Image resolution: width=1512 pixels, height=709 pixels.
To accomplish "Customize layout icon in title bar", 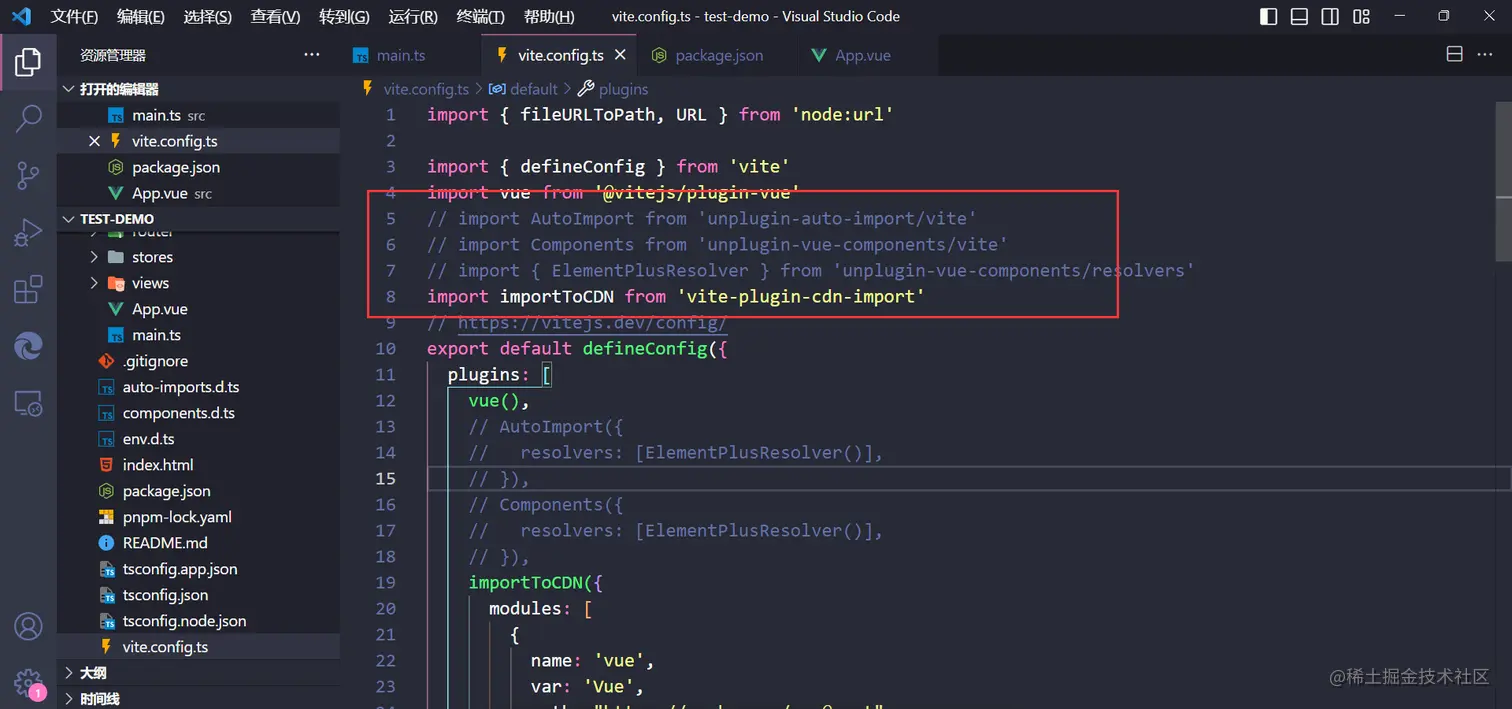I will point(1361,16).
